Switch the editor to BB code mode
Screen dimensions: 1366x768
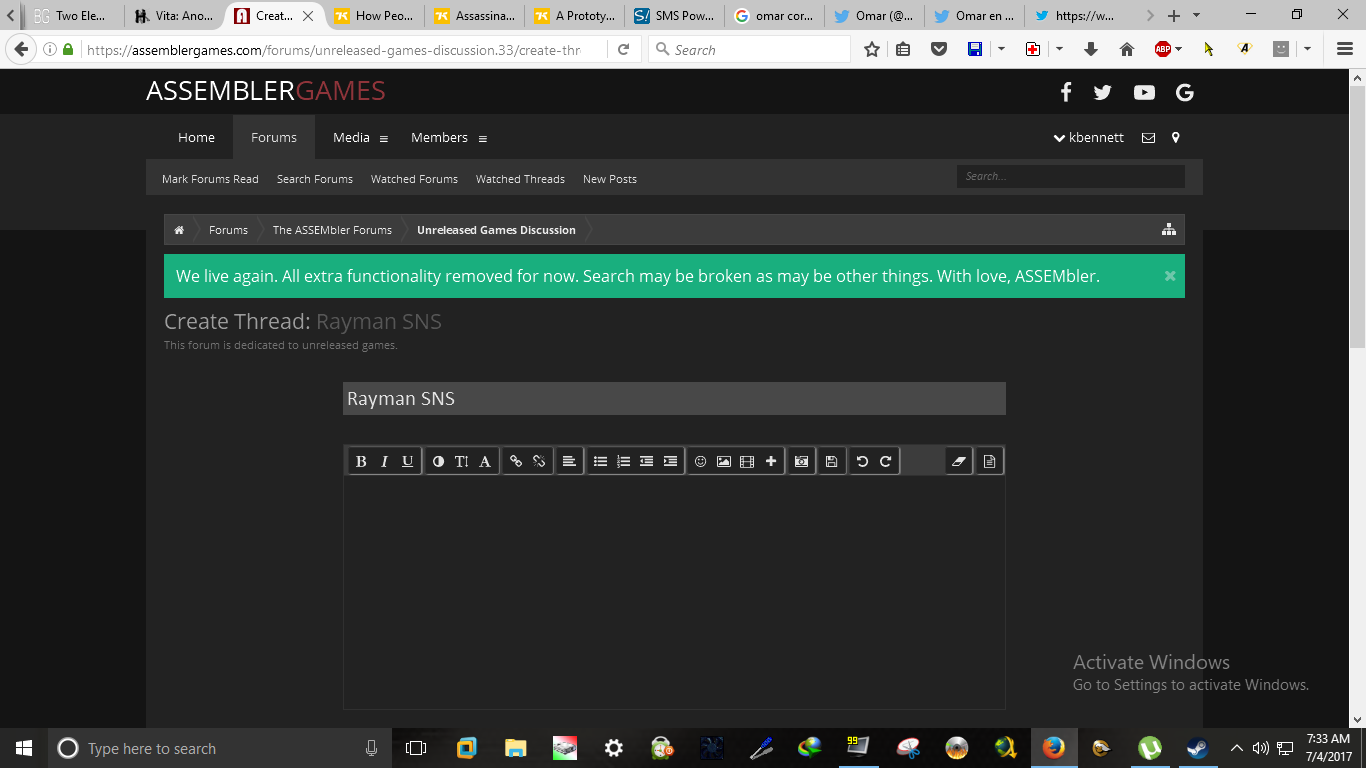click(x=989, y=461)
